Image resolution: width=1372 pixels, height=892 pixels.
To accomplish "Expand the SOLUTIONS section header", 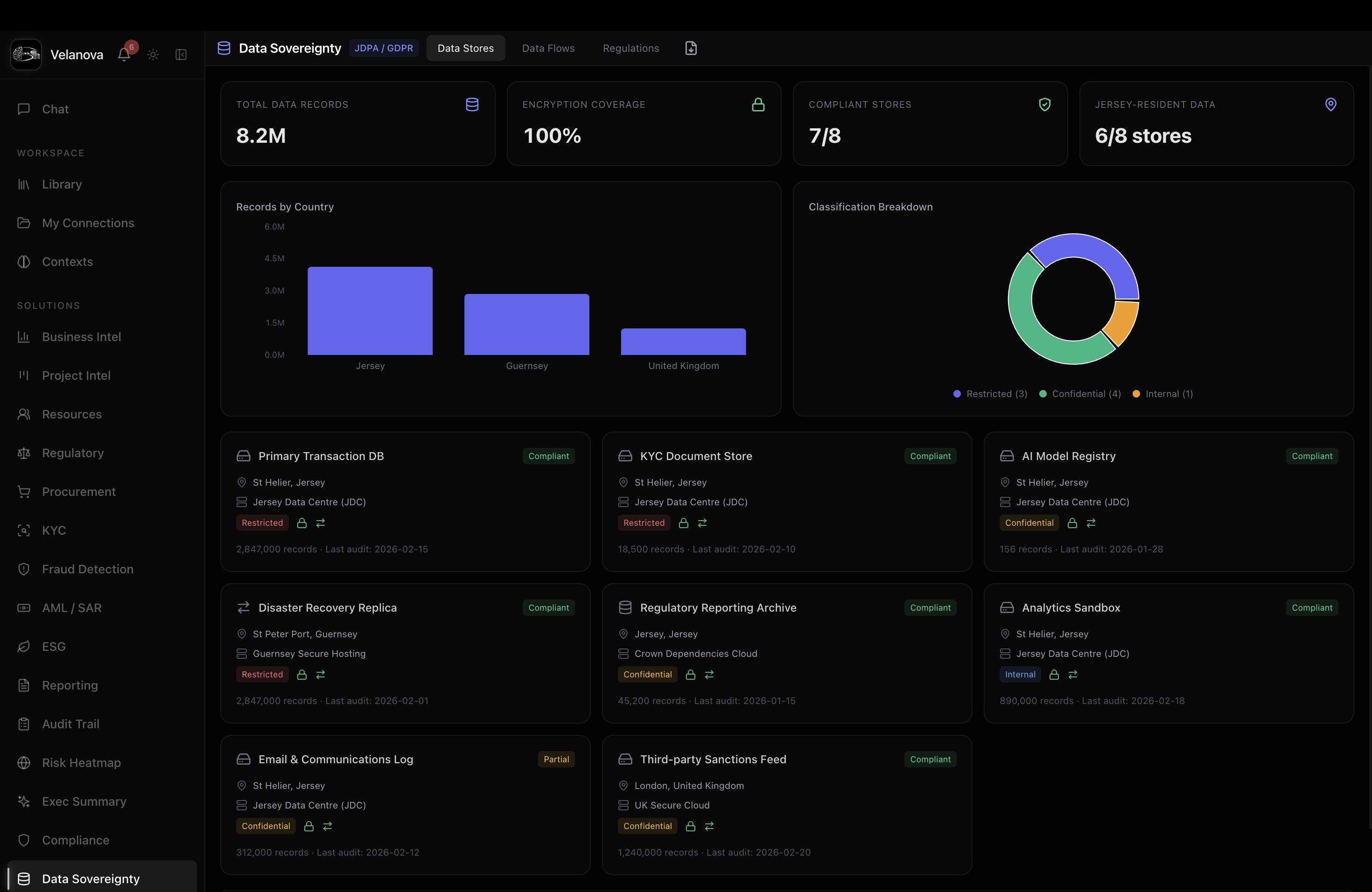I will pos(48,306).
